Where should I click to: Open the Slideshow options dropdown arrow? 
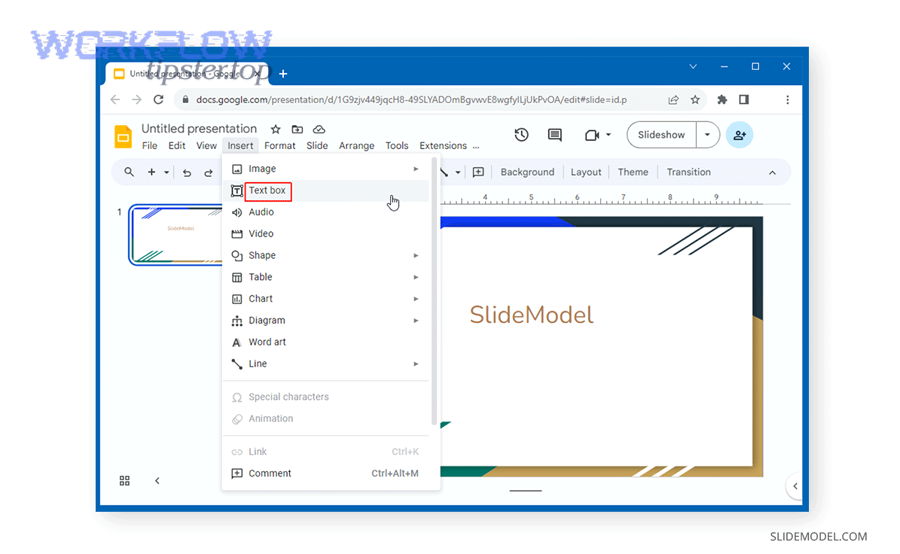click(708, 135)
